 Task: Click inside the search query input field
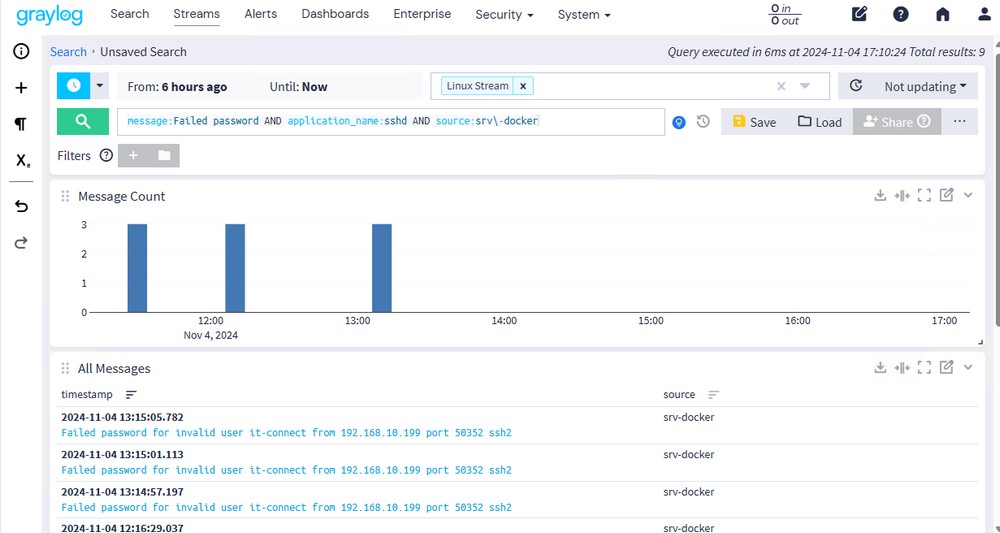tap(390, 121)
